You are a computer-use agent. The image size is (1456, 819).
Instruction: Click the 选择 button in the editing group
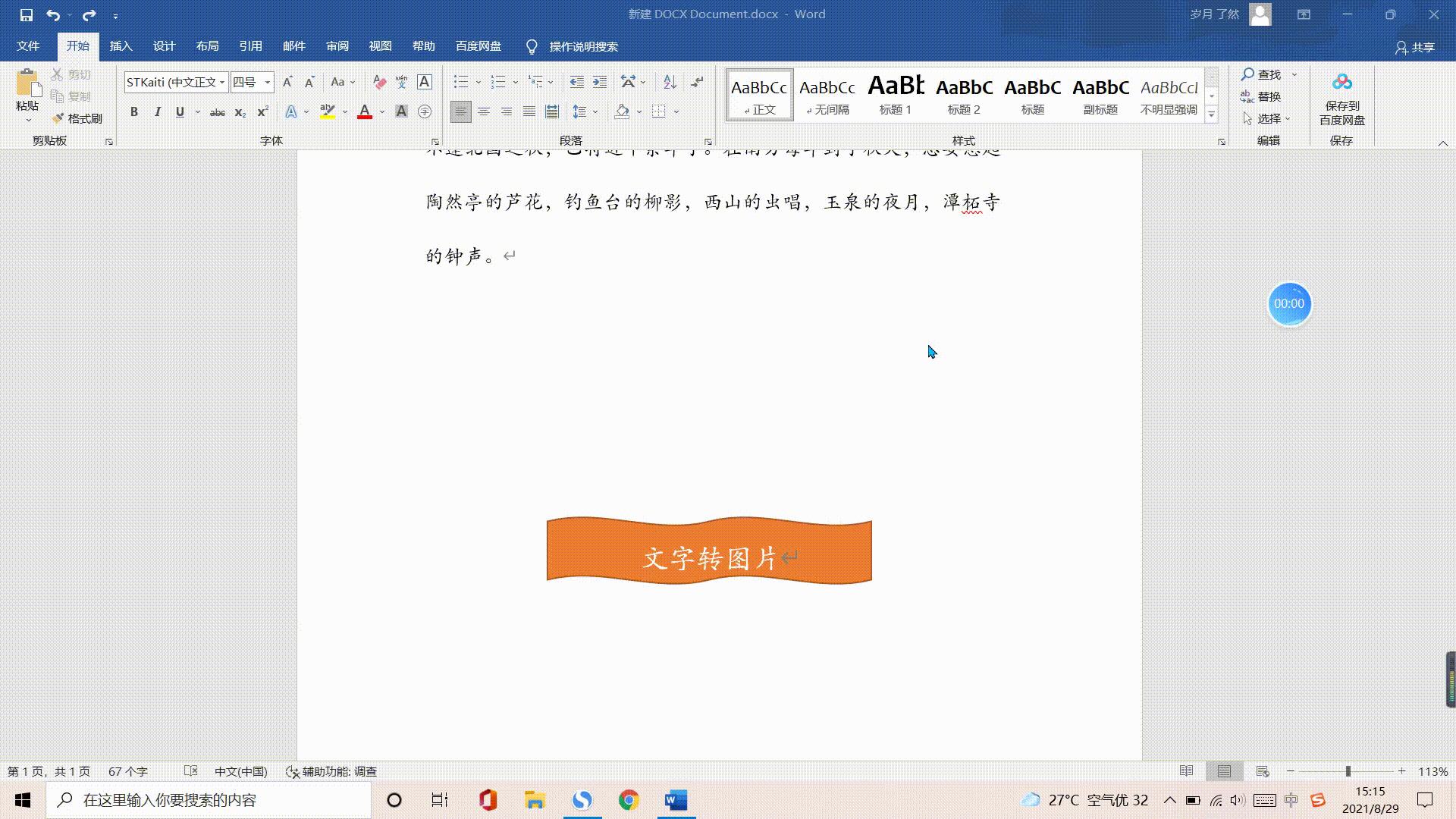point(1268,118)
